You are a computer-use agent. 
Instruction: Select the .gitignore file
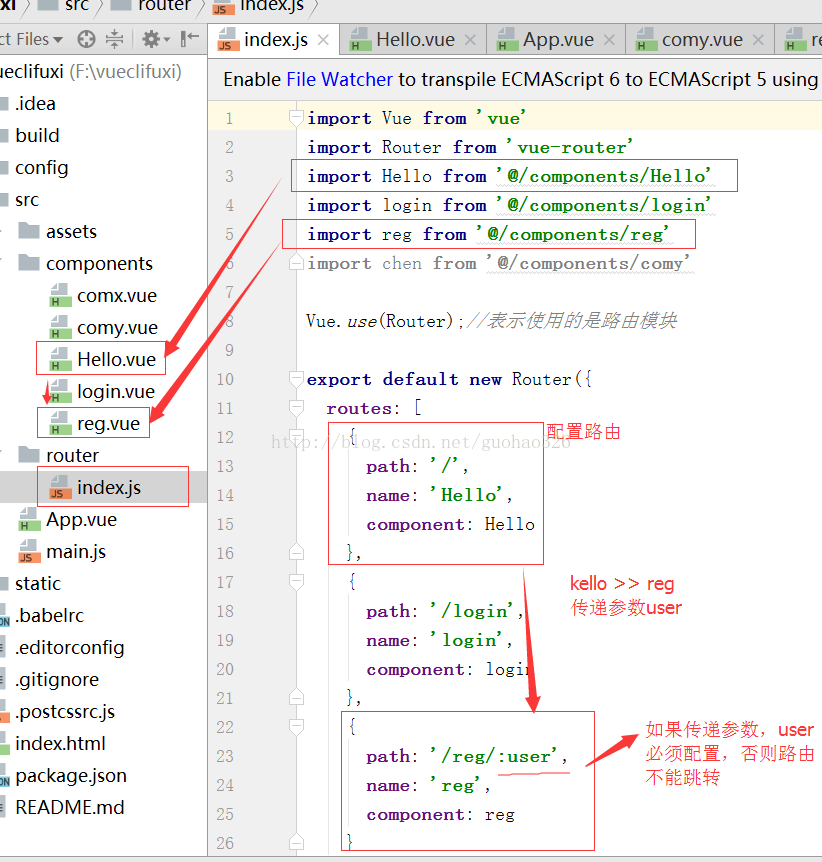point(57,679)
